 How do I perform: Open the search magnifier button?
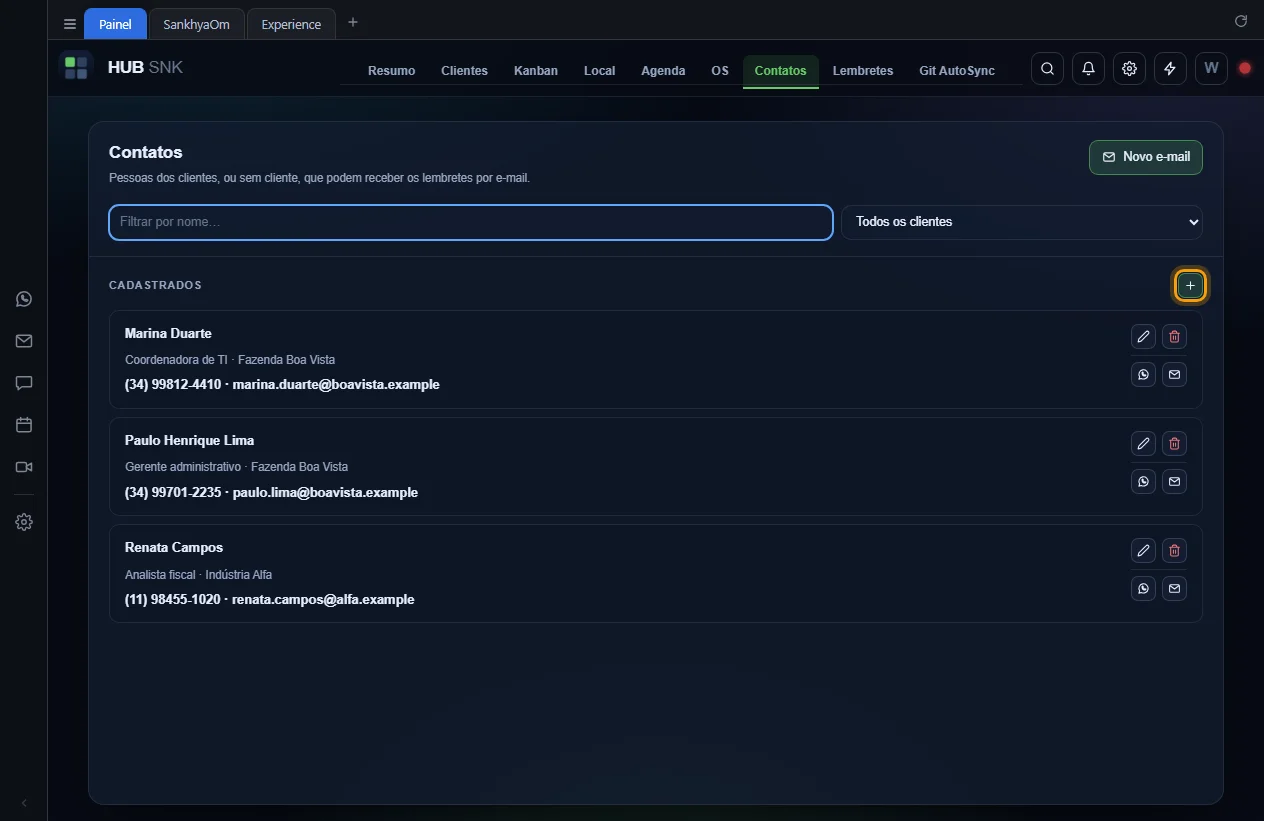pos(1047,68)
